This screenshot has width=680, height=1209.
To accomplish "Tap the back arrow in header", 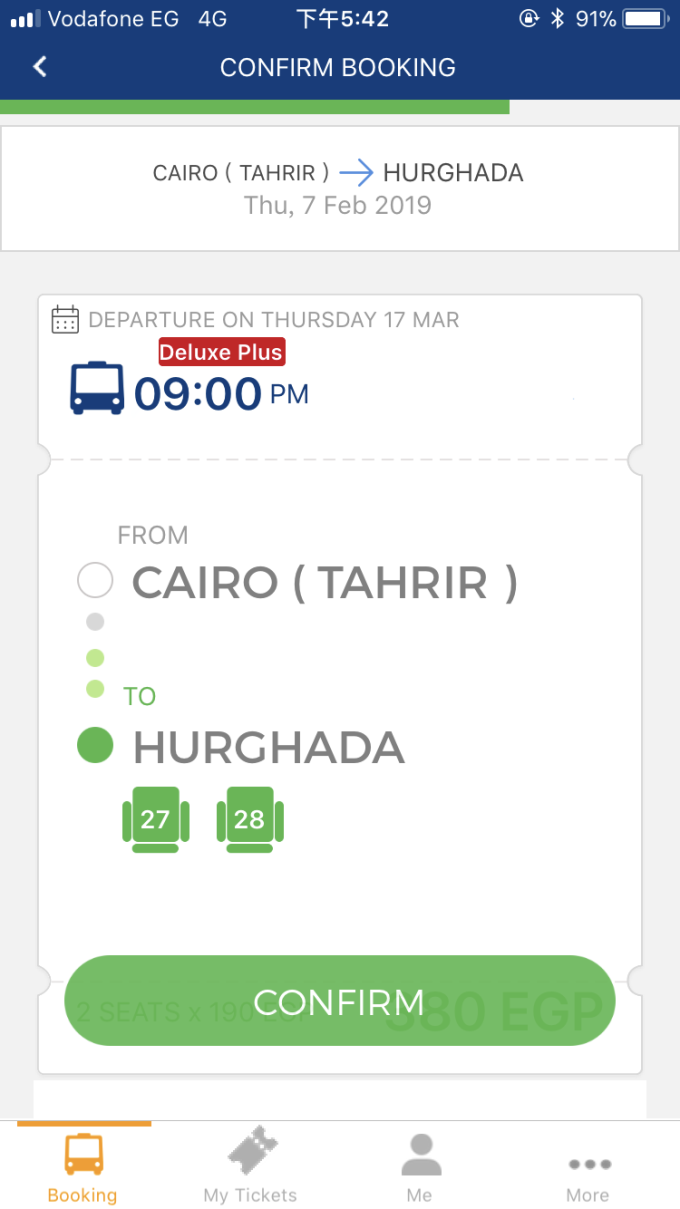I will click(x=40, y=67).
